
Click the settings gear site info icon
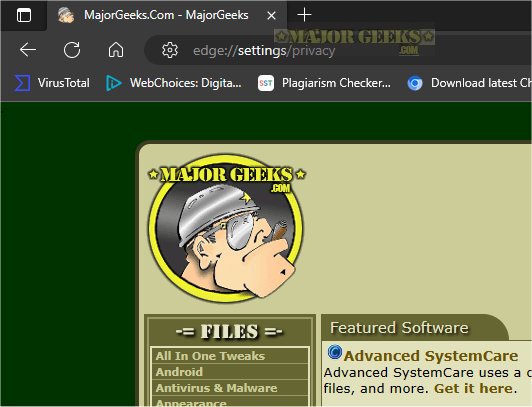[x=170, y=50]
